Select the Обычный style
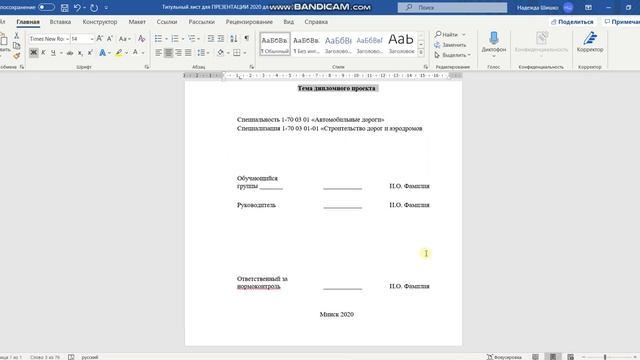The height and width of the screenshot is (360, 640). point(275,44)
